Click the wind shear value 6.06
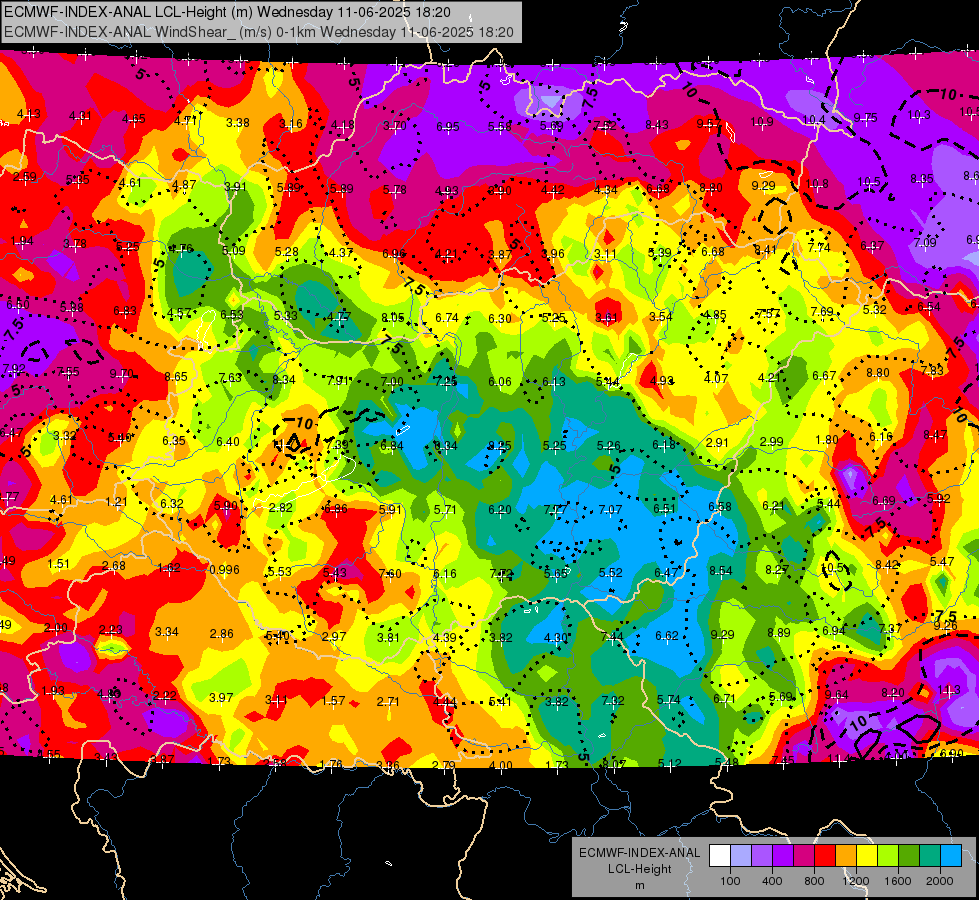979x900 pixels. [x=500, y=382]
